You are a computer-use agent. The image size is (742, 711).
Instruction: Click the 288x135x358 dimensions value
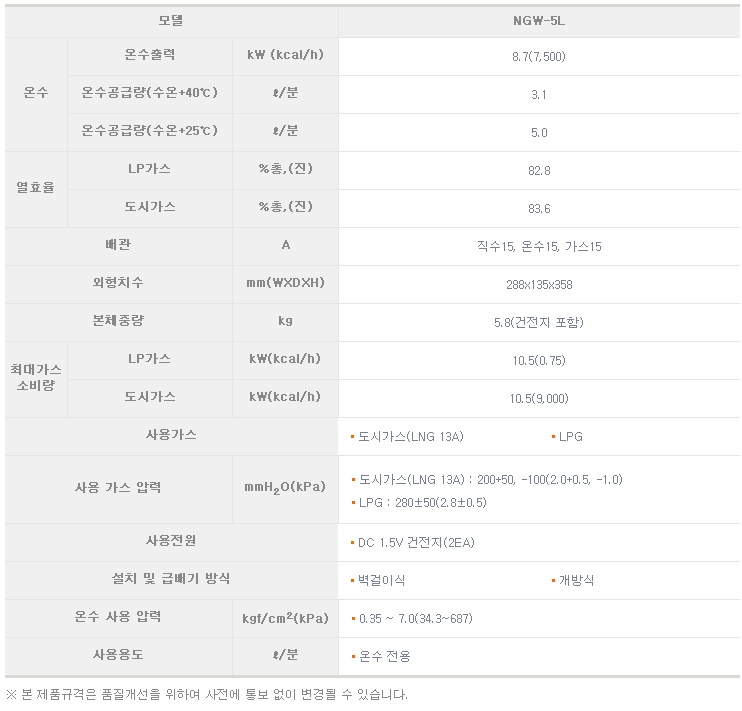pyautogui.click(x=538, y=284)
